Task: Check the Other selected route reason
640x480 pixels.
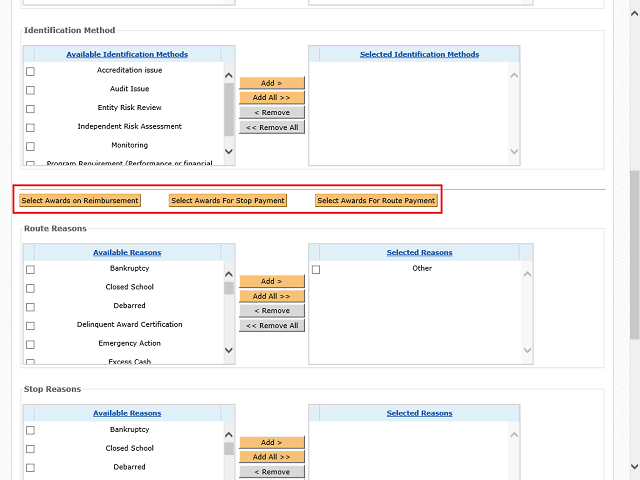Action: [x=316, y=270]
